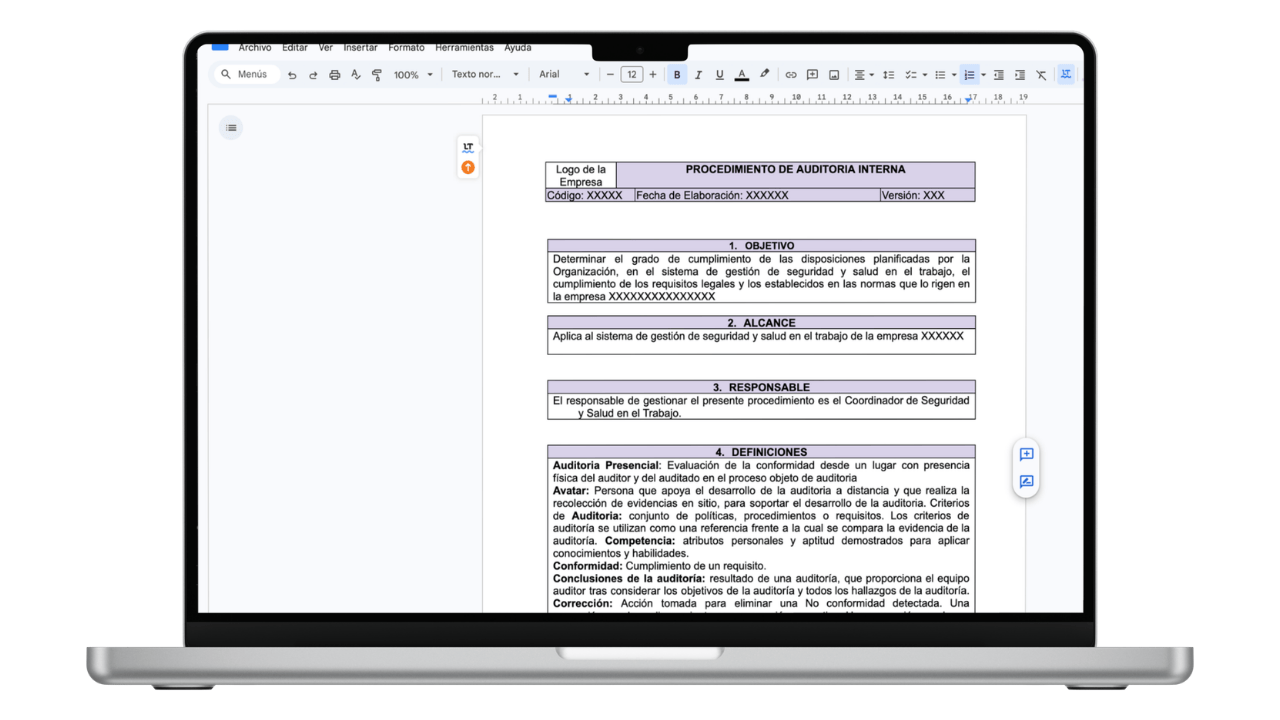Click the font size input field

pos(631,74)
